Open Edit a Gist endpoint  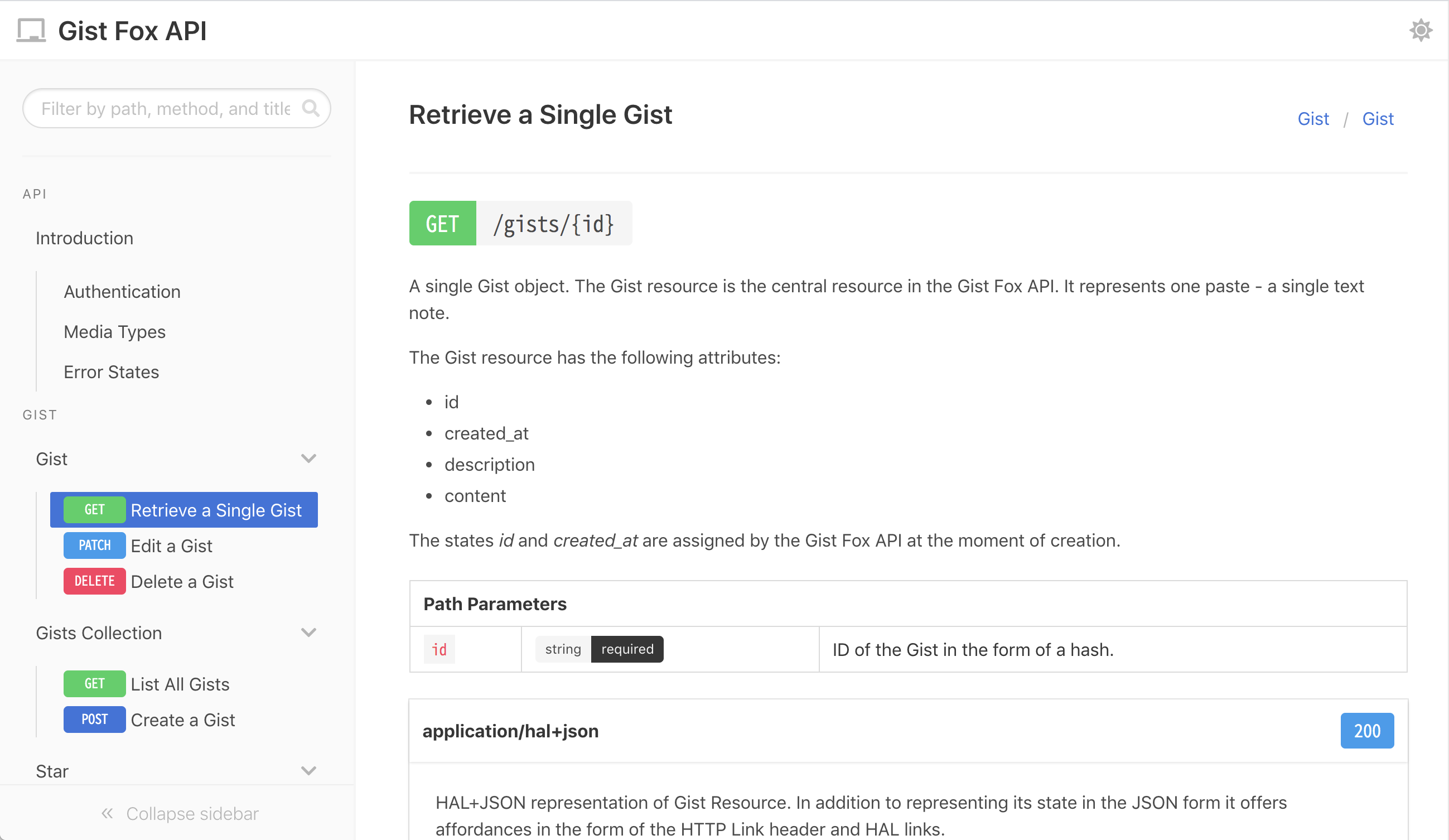[171, 545]
